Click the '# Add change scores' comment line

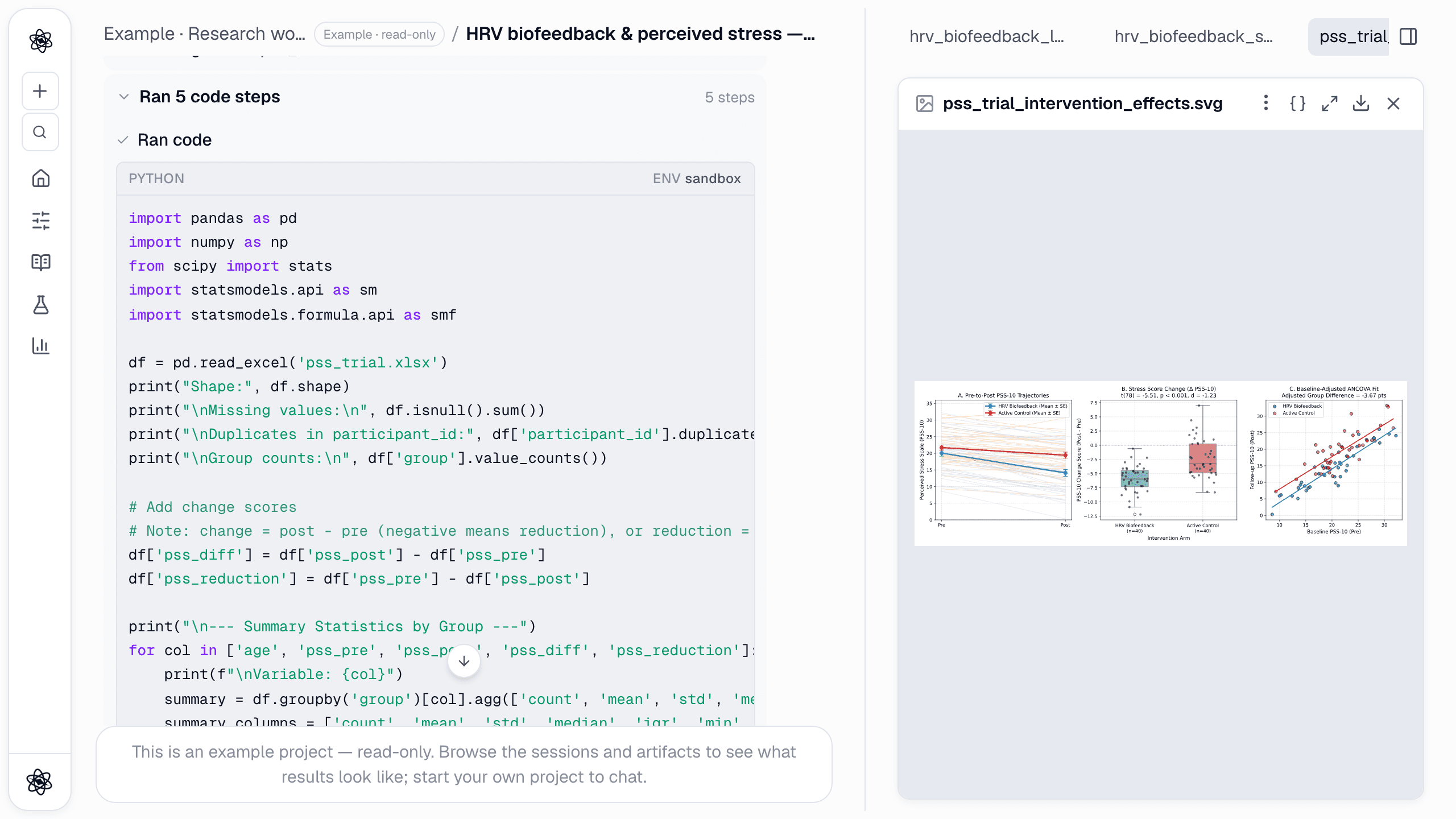point(212,507)
